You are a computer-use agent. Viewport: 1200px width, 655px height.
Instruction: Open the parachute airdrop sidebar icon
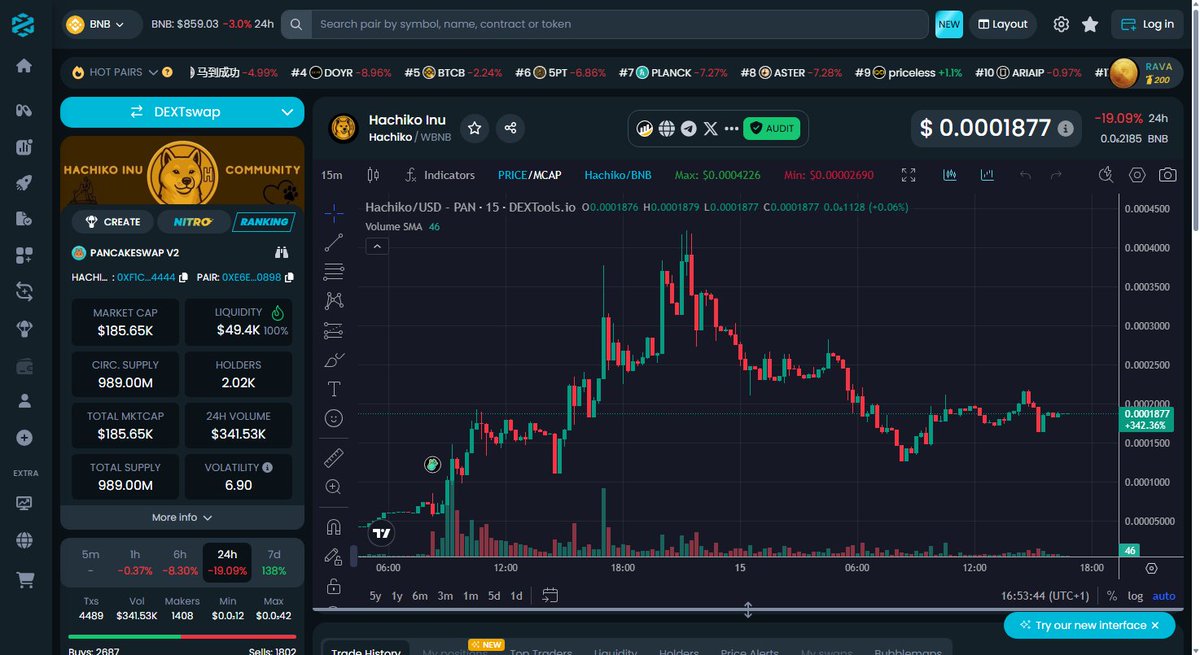24,328
